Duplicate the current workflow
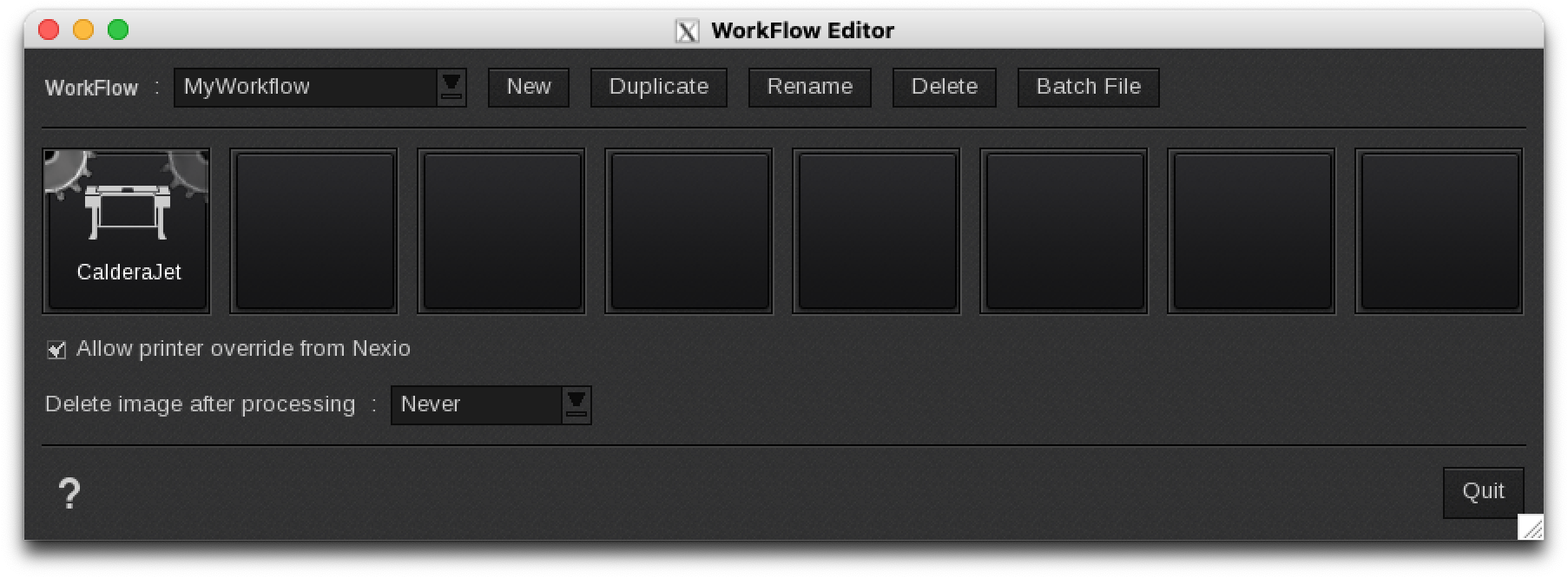Screen dimensions: 1568x578 (x=658, y=87)
